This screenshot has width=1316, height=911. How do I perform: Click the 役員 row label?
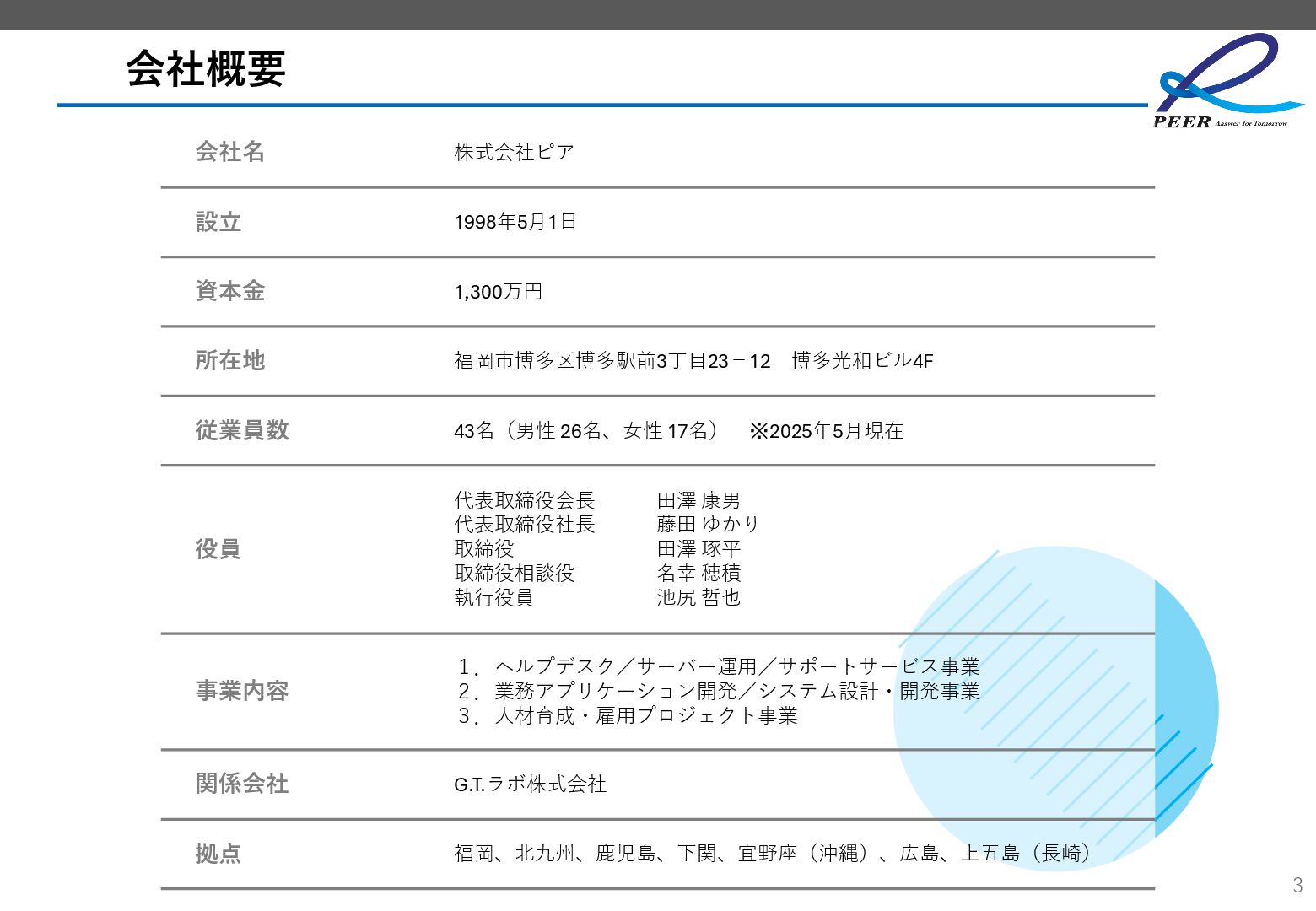coord(218,549)
